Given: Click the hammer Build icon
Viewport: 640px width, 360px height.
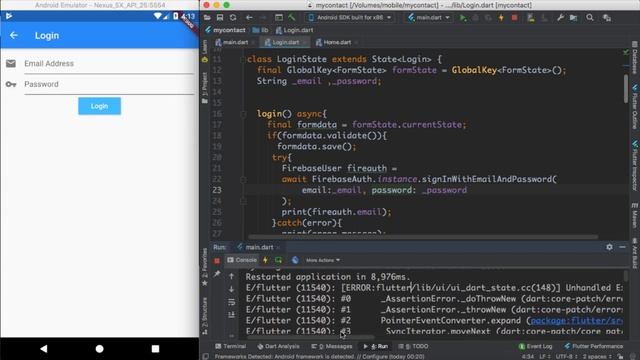Looking at the screenshot, I should point(292,18).
